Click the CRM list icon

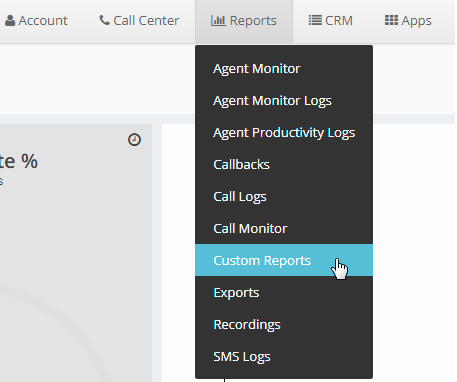point(315,20)
